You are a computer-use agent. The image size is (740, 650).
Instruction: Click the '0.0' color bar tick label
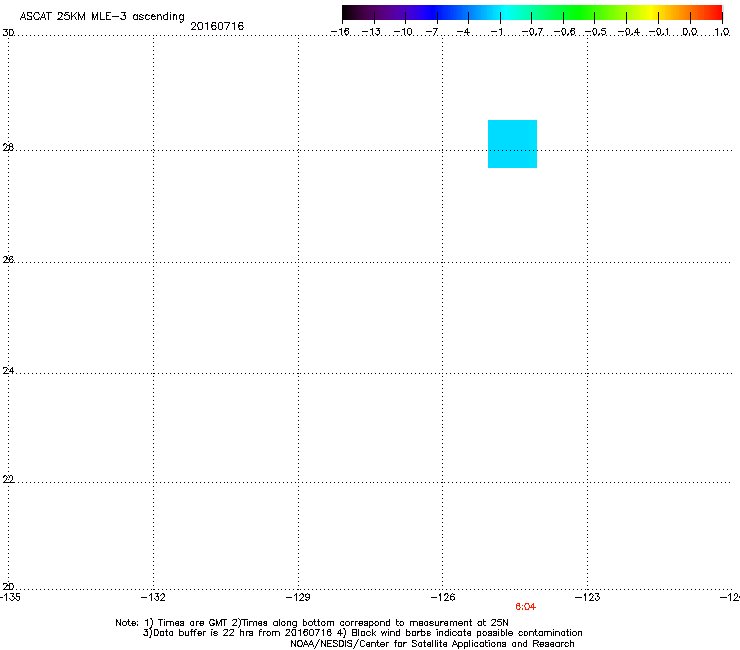[x=690, y=32]
